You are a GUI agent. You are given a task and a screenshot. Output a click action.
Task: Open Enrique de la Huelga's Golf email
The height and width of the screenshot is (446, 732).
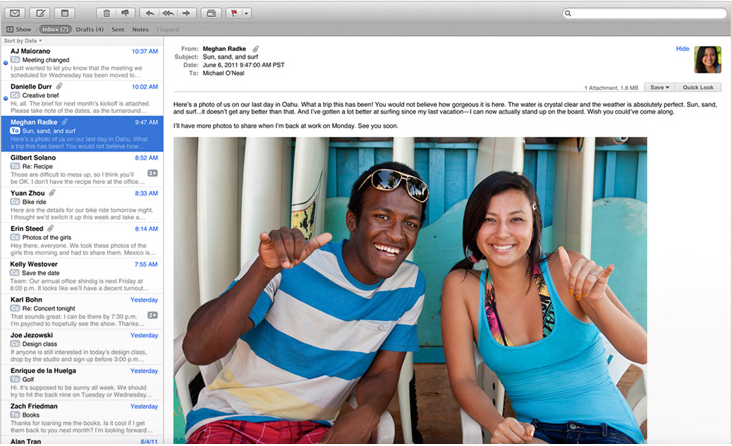(82, 382)
